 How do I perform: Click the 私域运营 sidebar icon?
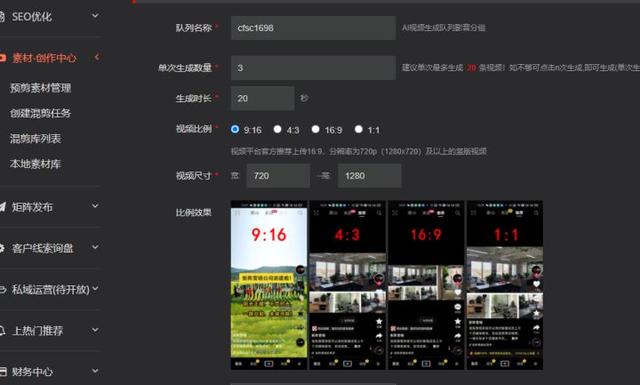pos(2,289)
